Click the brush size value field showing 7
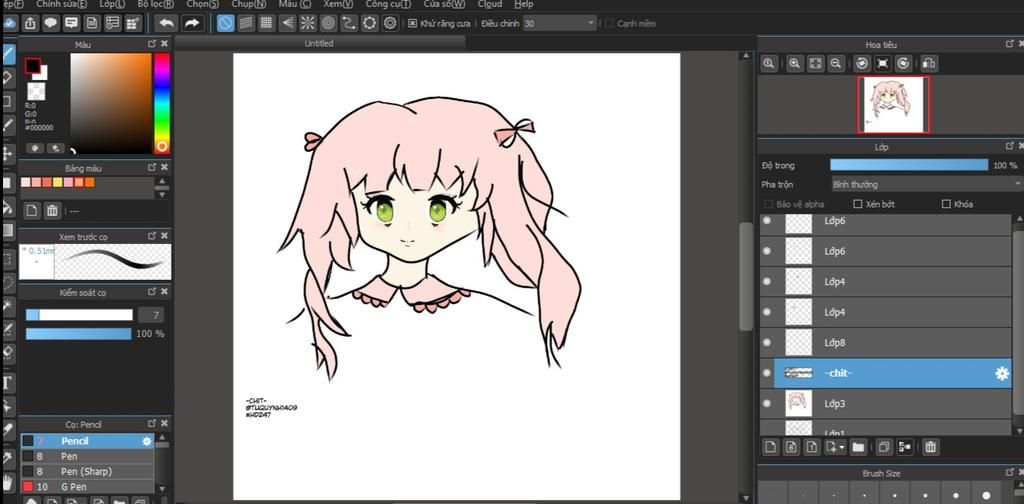 tap(151, 315)
